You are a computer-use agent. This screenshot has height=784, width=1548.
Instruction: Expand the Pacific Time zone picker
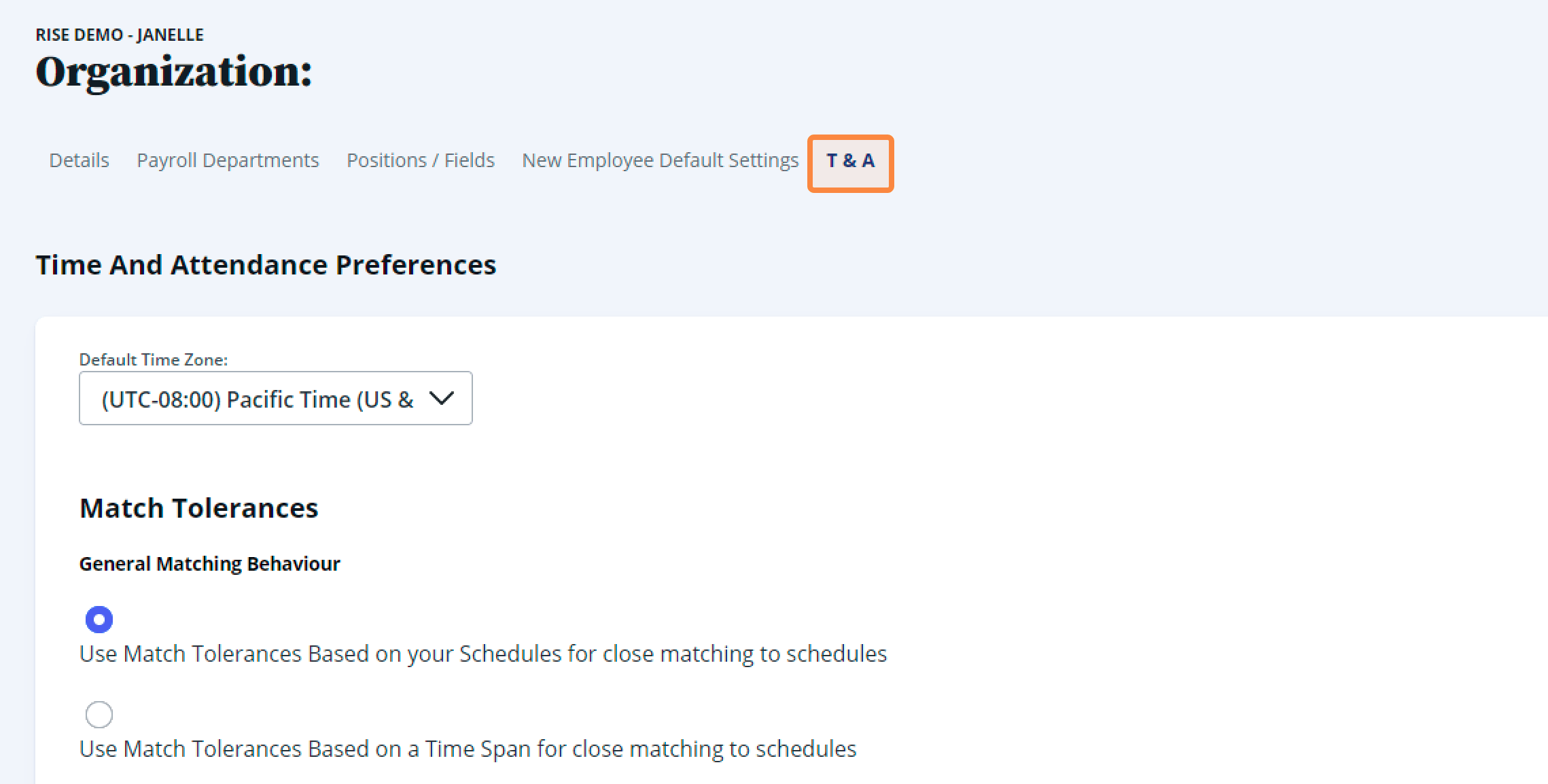(x=275, y=398)
